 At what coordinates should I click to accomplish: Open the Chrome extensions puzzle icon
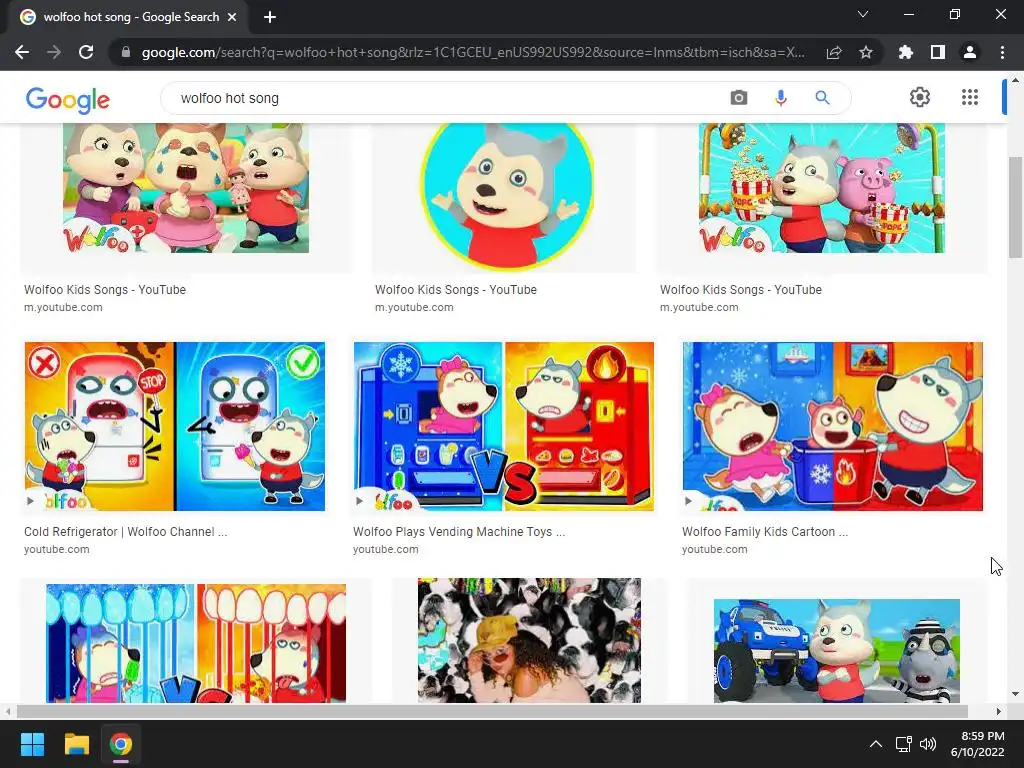[x=906, y=52]
